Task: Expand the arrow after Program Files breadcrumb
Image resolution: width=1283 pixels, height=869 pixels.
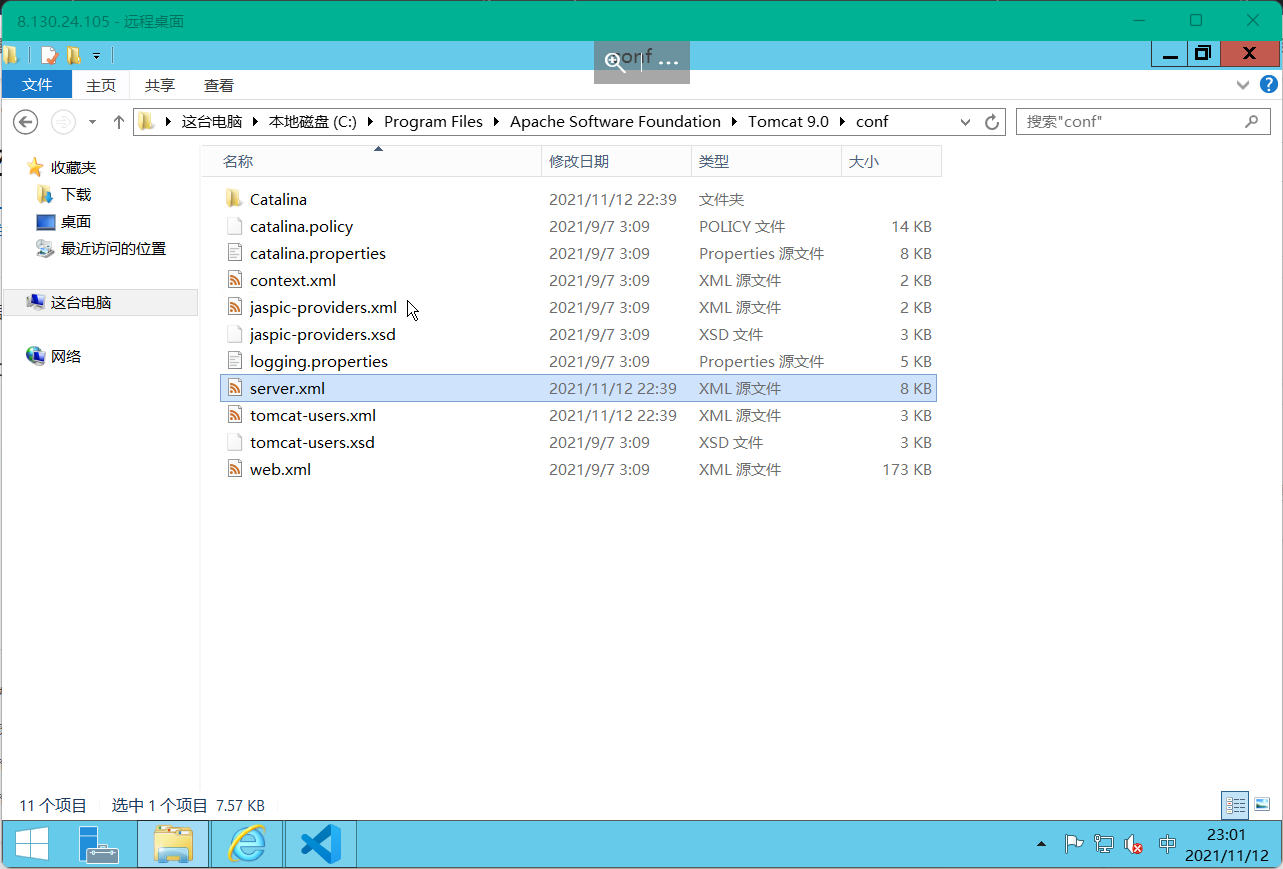Action: point(497,122)
